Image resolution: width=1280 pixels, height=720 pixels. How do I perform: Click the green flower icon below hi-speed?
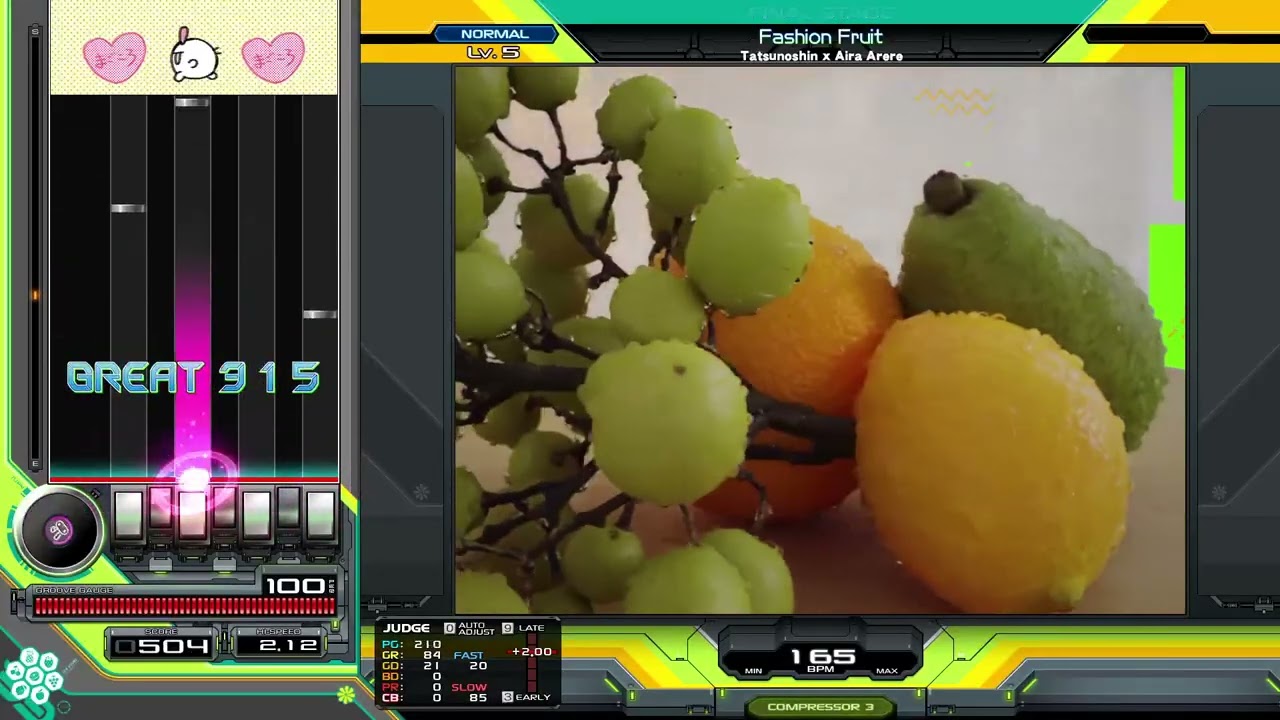(x=346, y=693)
